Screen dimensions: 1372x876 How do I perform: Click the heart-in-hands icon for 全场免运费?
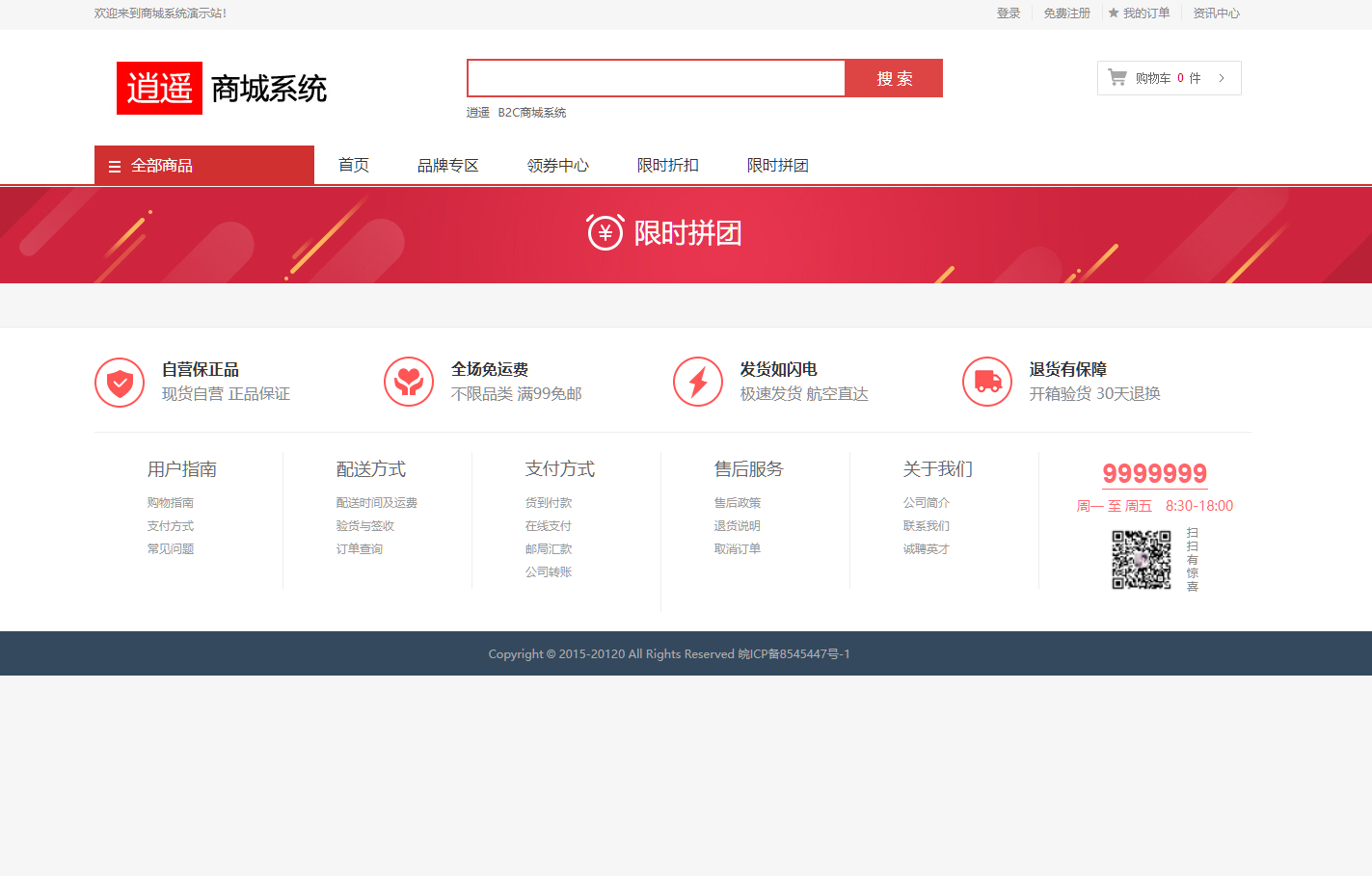click(409, 383)
